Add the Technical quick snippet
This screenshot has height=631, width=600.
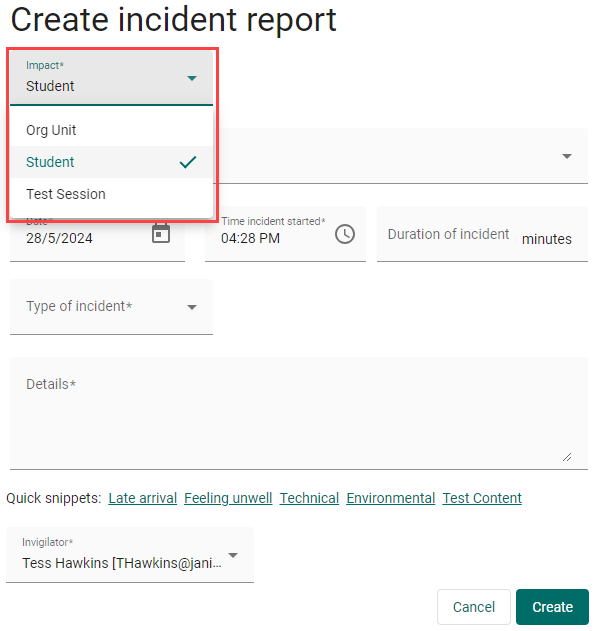[x=309, y=498]
